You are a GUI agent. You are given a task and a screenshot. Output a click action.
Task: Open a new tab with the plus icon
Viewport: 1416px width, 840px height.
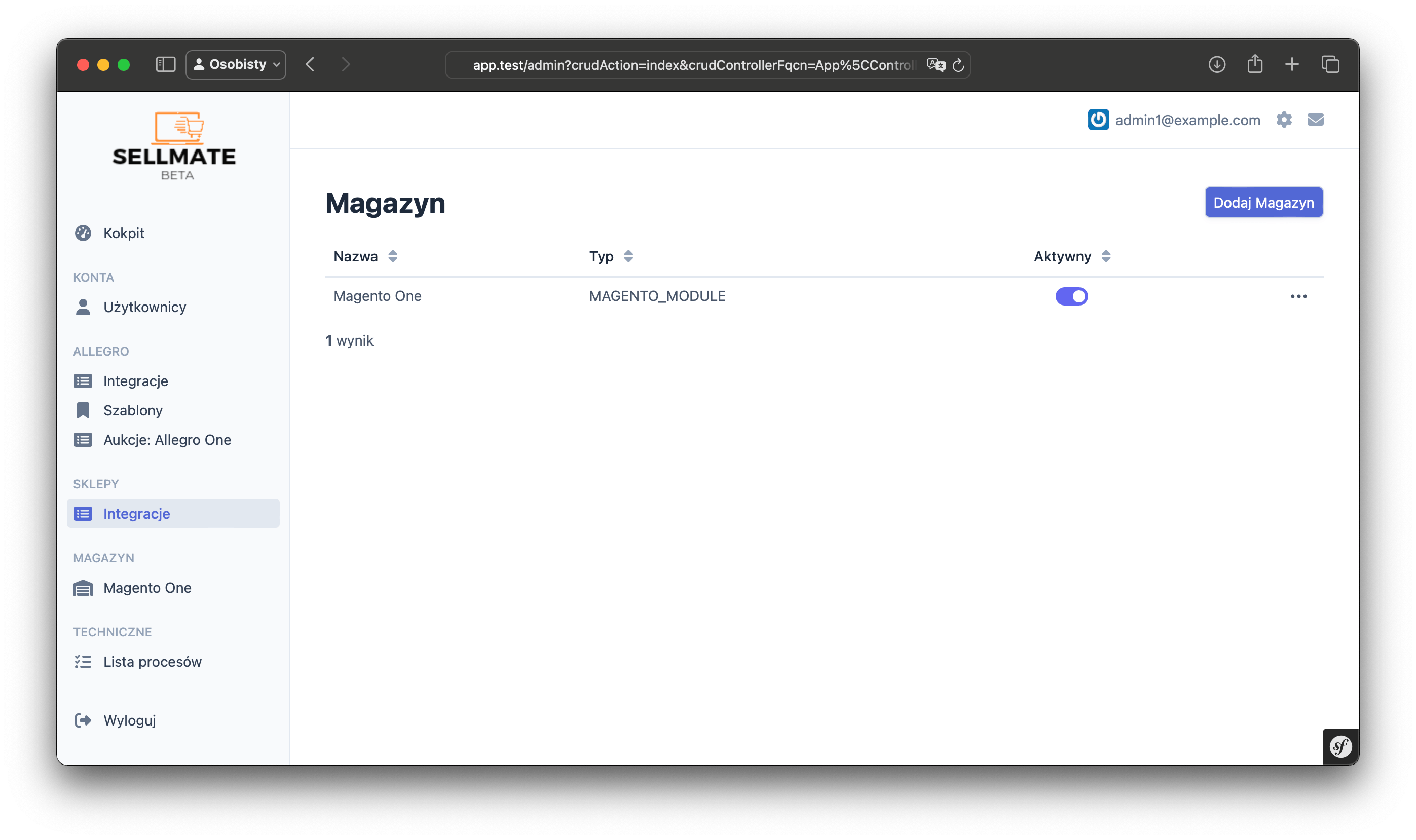1291,64
